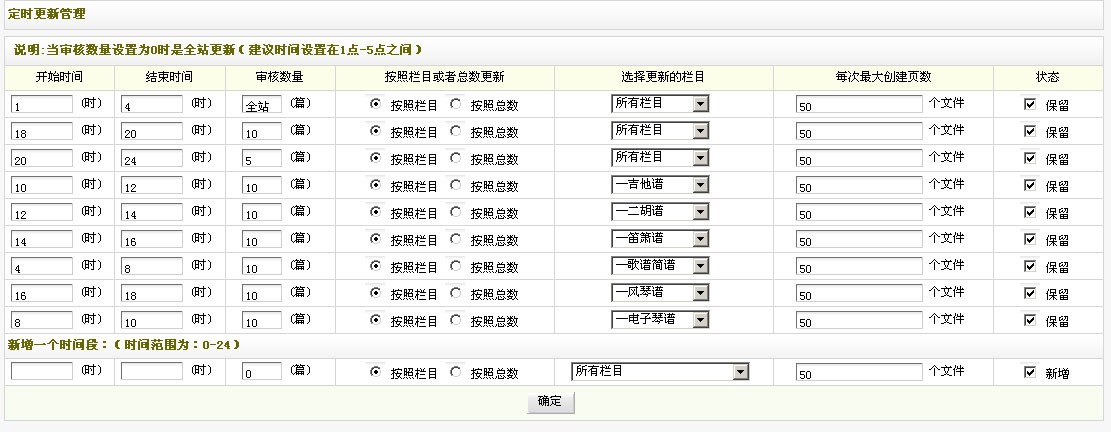
Task: Open the wide 所有栏目 dropdown in the new row
Action: [660, 371]
